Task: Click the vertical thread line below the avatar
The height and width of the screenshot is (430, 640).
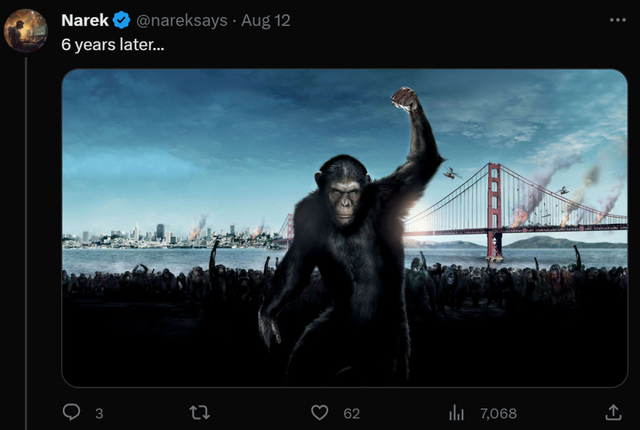Action: (26, 243)
